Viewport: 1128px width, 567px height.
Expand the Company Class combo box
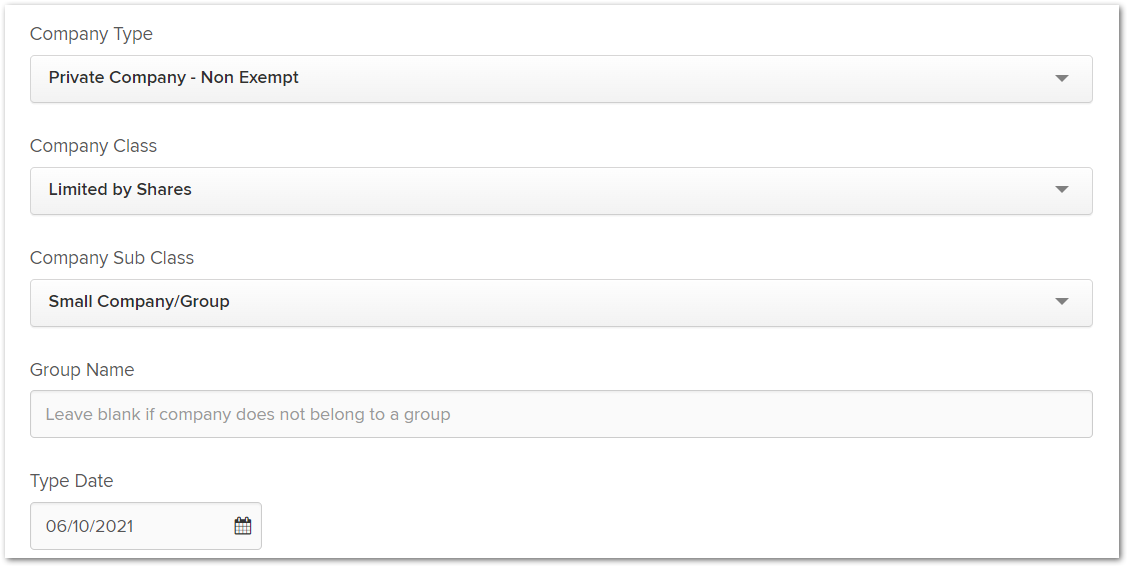(561, 191)
